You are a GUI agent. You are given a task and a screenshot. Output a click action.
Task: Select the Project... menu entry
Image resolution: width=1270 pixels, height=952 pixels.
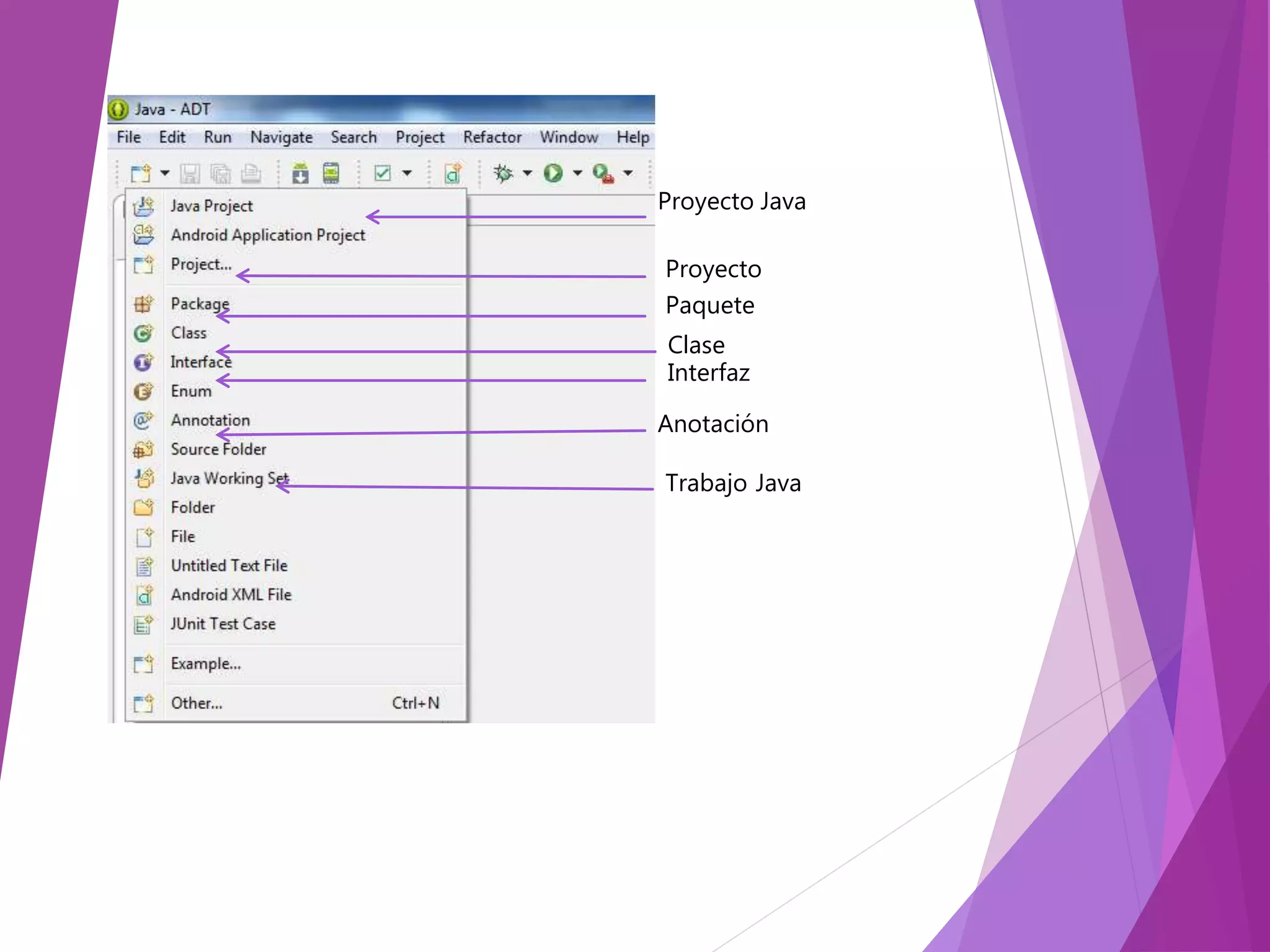coord(296,264)
